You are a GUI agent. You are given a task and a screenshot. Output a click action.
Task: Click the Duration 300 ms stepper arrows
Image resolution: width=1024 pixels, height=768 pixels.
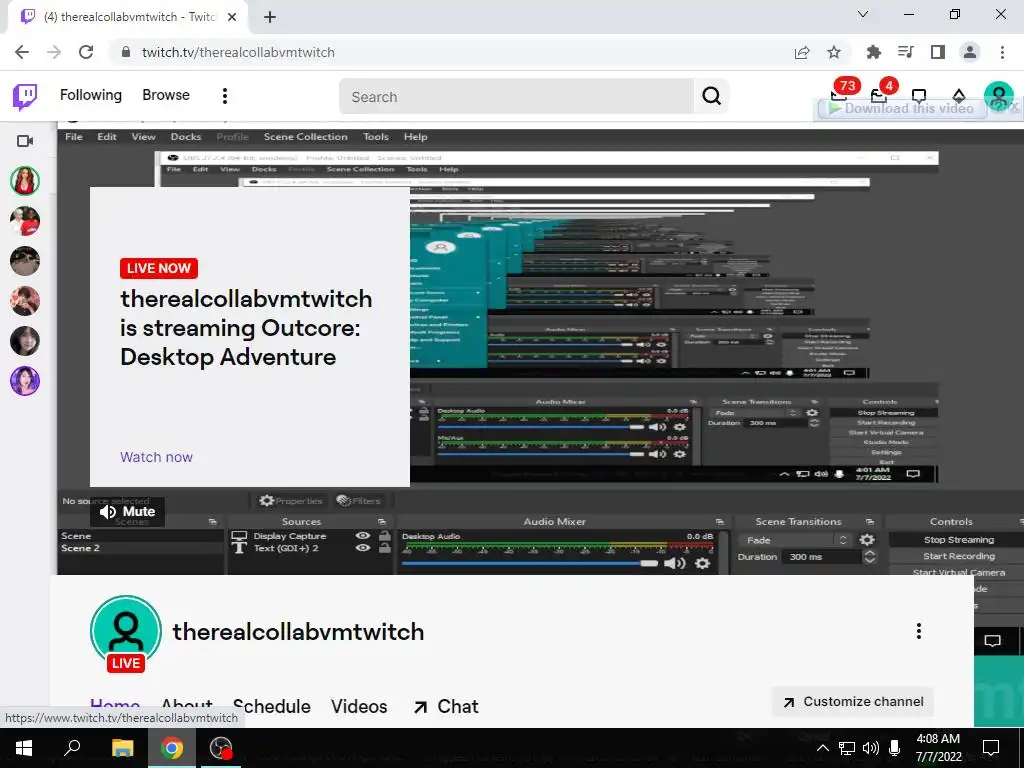[870, 557]
